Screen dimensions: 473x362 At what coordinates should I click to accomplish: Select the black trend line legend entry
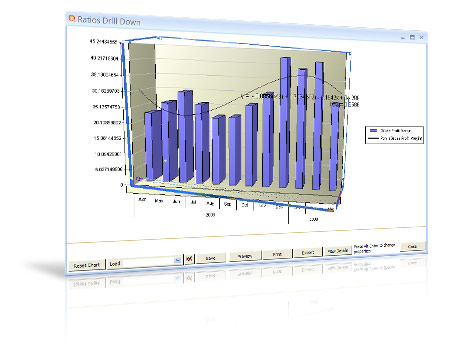395,138
